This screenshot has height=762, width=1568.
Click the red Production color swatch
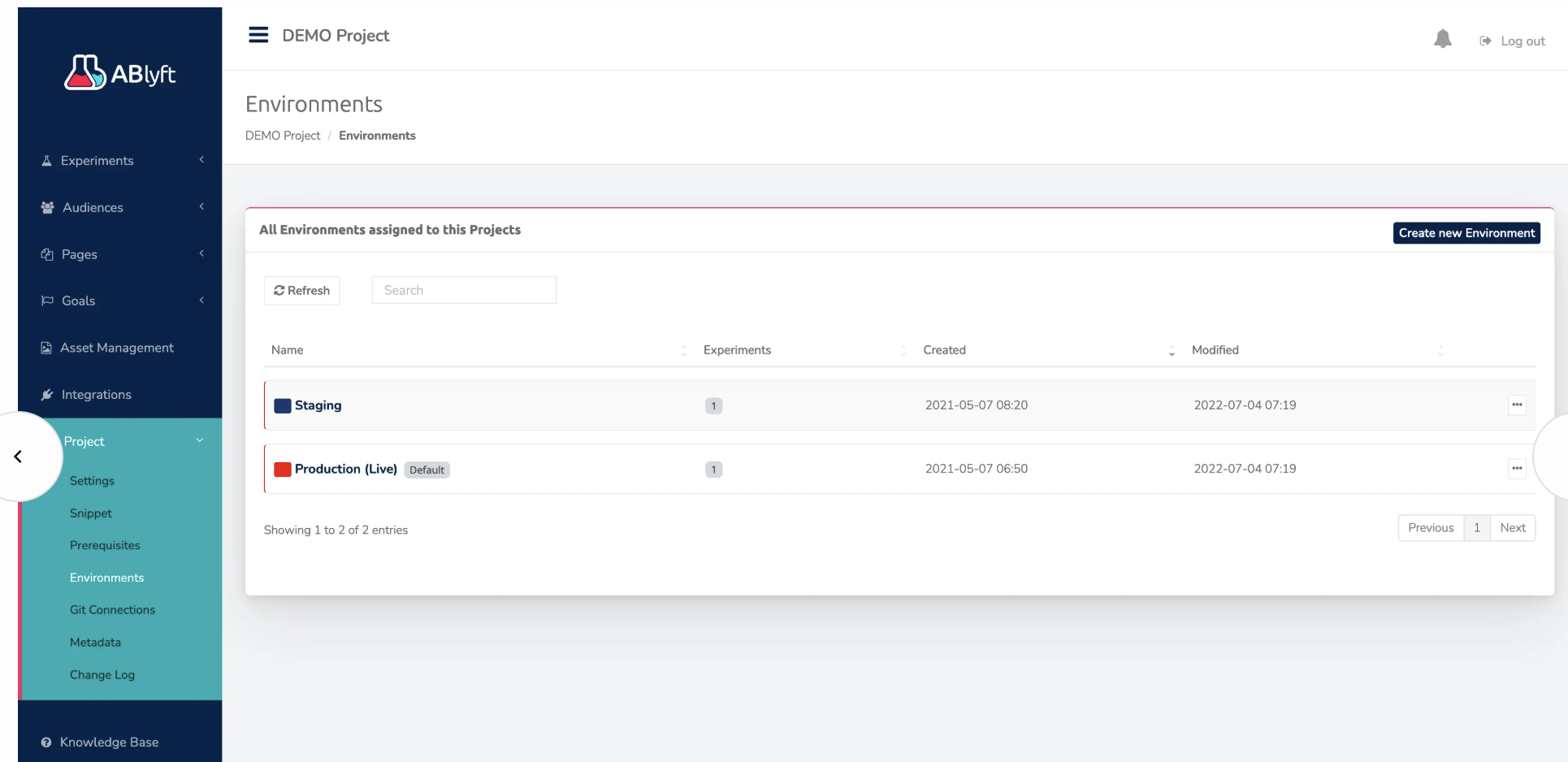pyautogui.click(x=282, y=470)
